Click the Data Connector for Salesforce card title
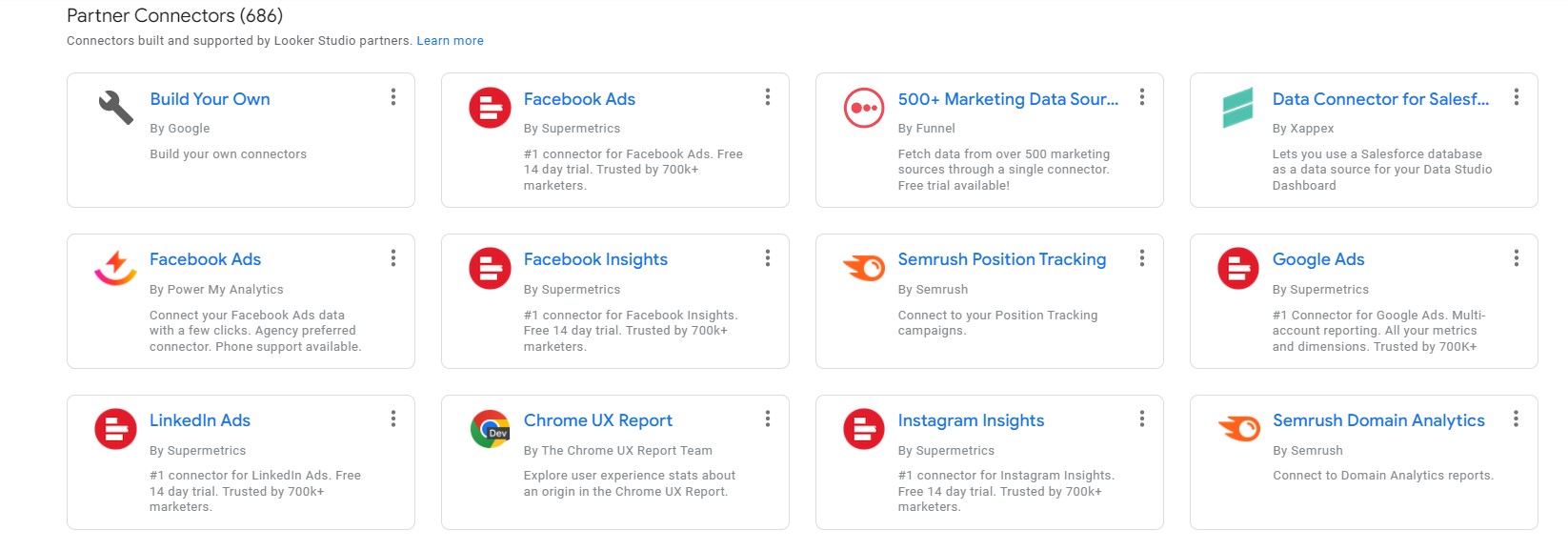The width and height of the screenshot is (1568, 551). click(x=1380, y=99)
